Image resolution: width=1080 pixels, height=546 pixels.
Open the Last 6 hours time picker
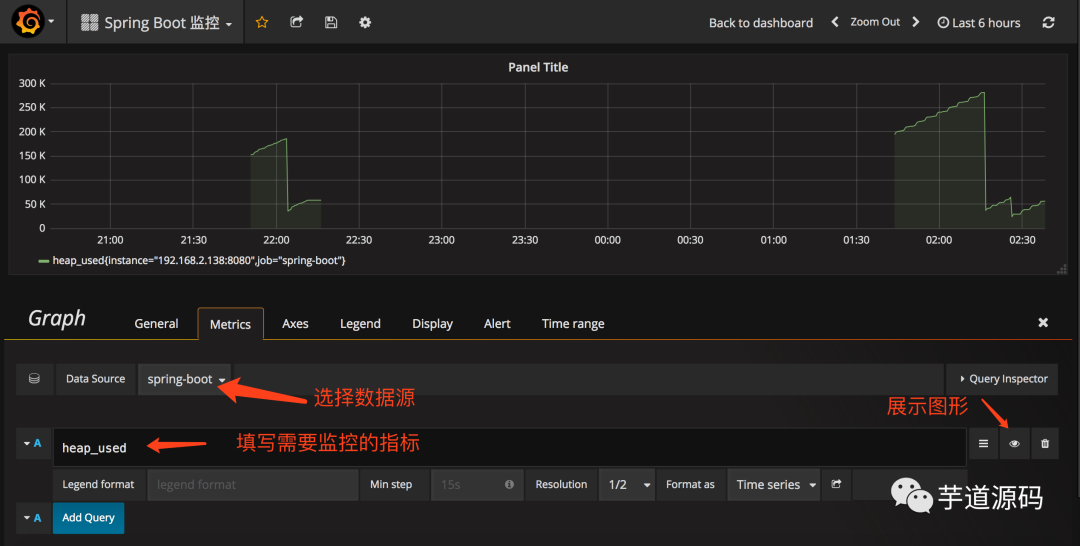(979, 23)
